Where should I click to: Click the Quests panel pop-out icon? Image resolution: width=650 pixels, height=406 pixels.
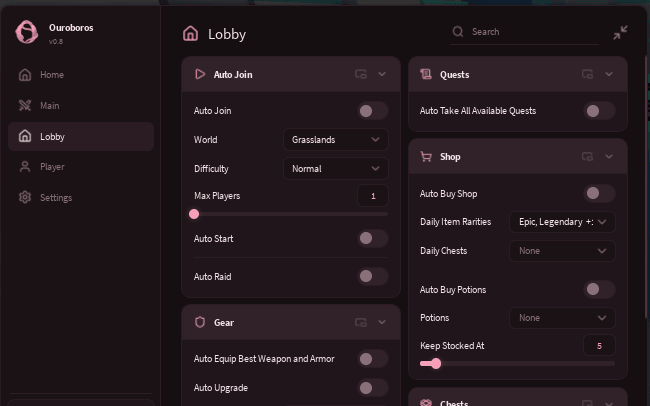(x=587, y=74)
